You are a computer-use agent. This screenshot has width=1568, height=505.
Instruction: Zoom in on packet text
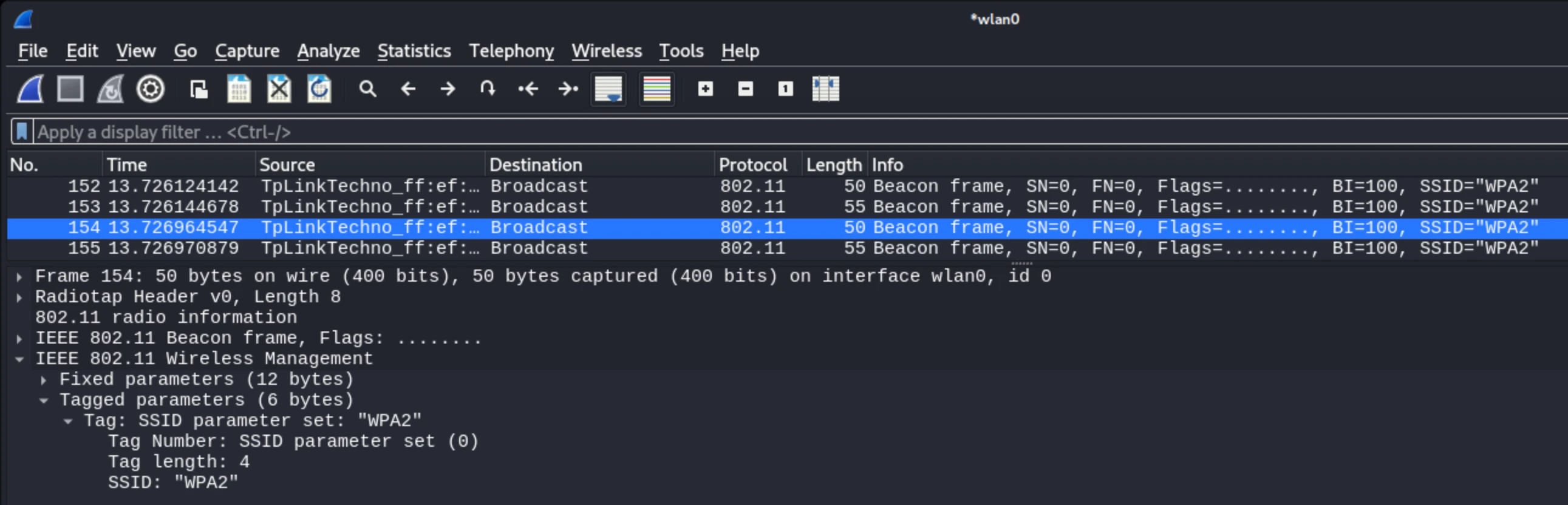(x=706, y=89)
